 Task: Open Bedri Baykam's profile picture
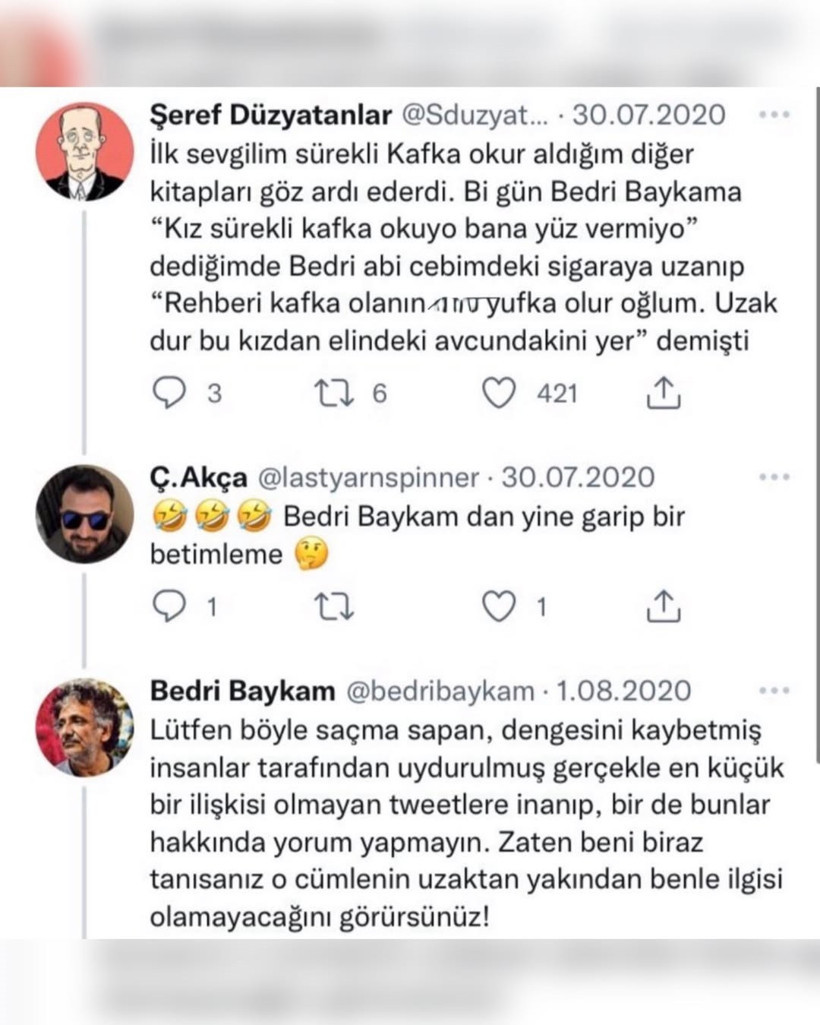tap(85, 727)
